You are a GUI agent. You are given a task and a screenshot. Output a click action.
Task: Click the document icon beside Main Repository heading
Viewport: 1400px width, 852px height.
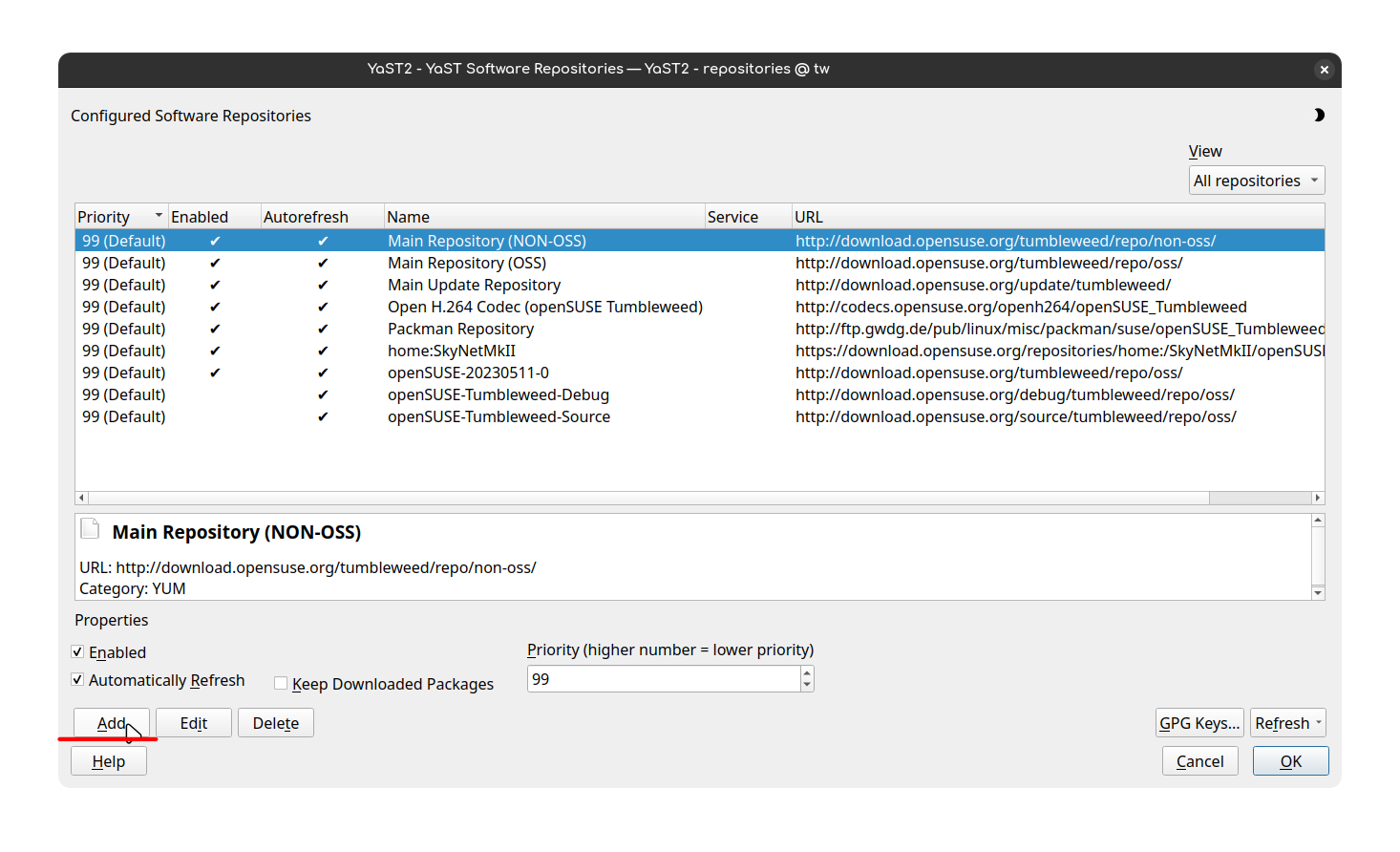click(91, 528)
